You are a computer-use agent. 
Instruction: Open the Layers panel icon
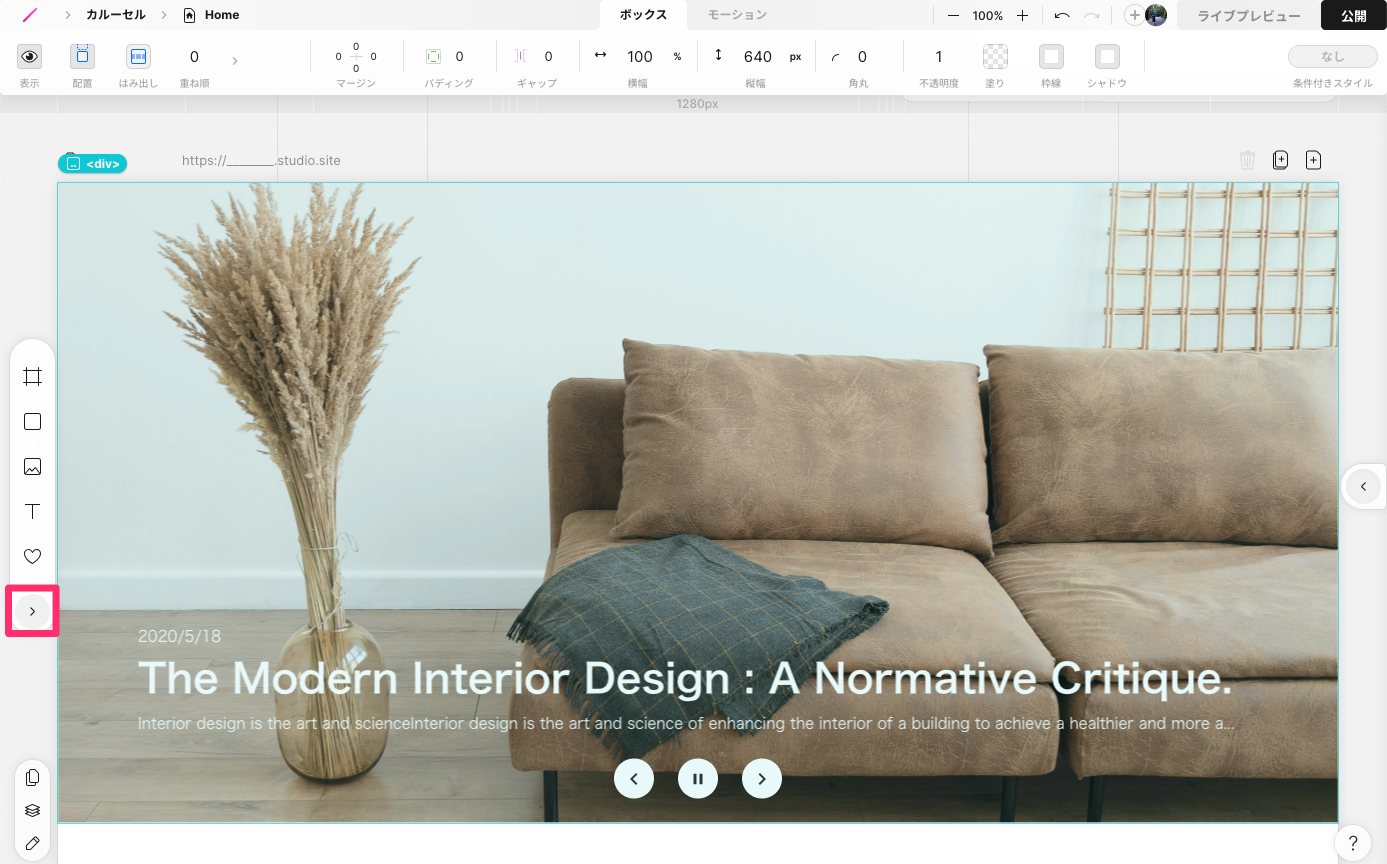coord(32,810)
